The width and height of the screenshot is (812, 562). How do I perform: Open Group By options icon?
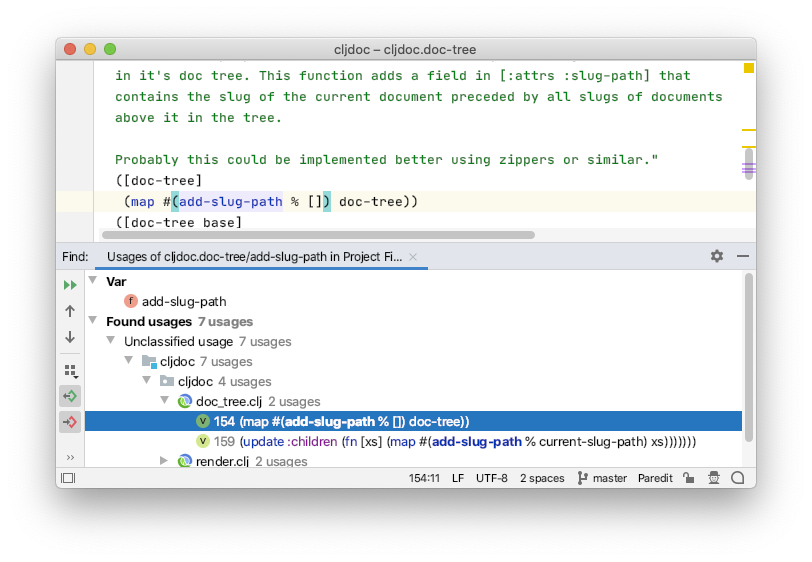click(x=70, y=371)
